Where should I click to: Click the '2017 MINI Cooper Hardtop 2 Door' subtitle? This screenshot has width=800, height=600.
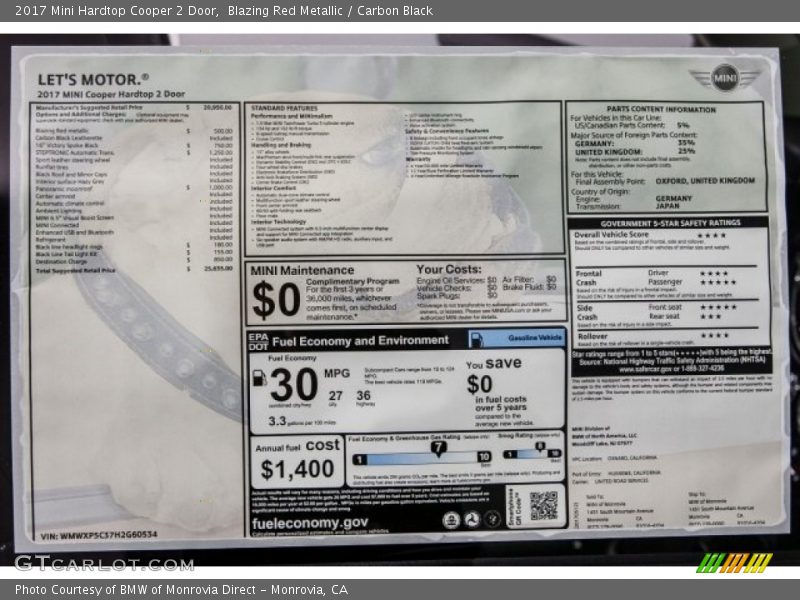click(111, 94)
